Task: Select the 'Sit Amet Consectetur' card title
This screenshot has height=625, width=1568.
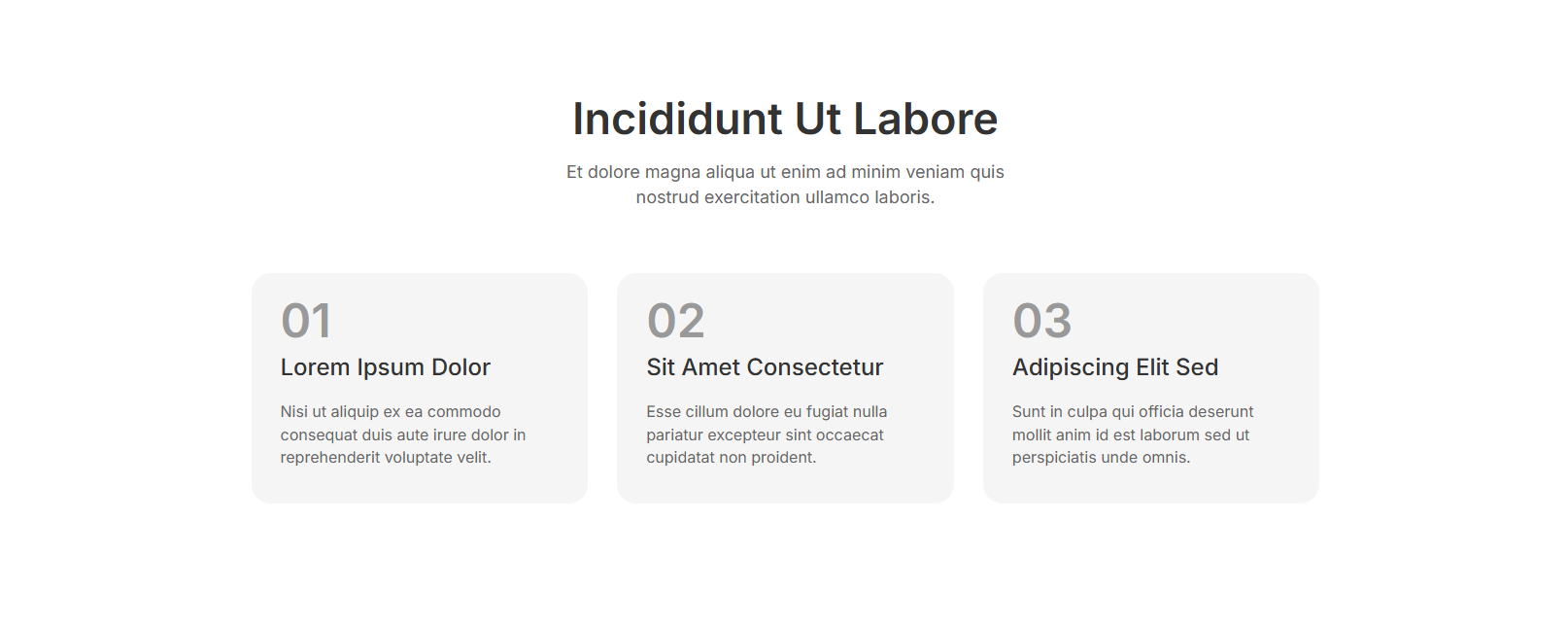Action: [x=765, y=367]
